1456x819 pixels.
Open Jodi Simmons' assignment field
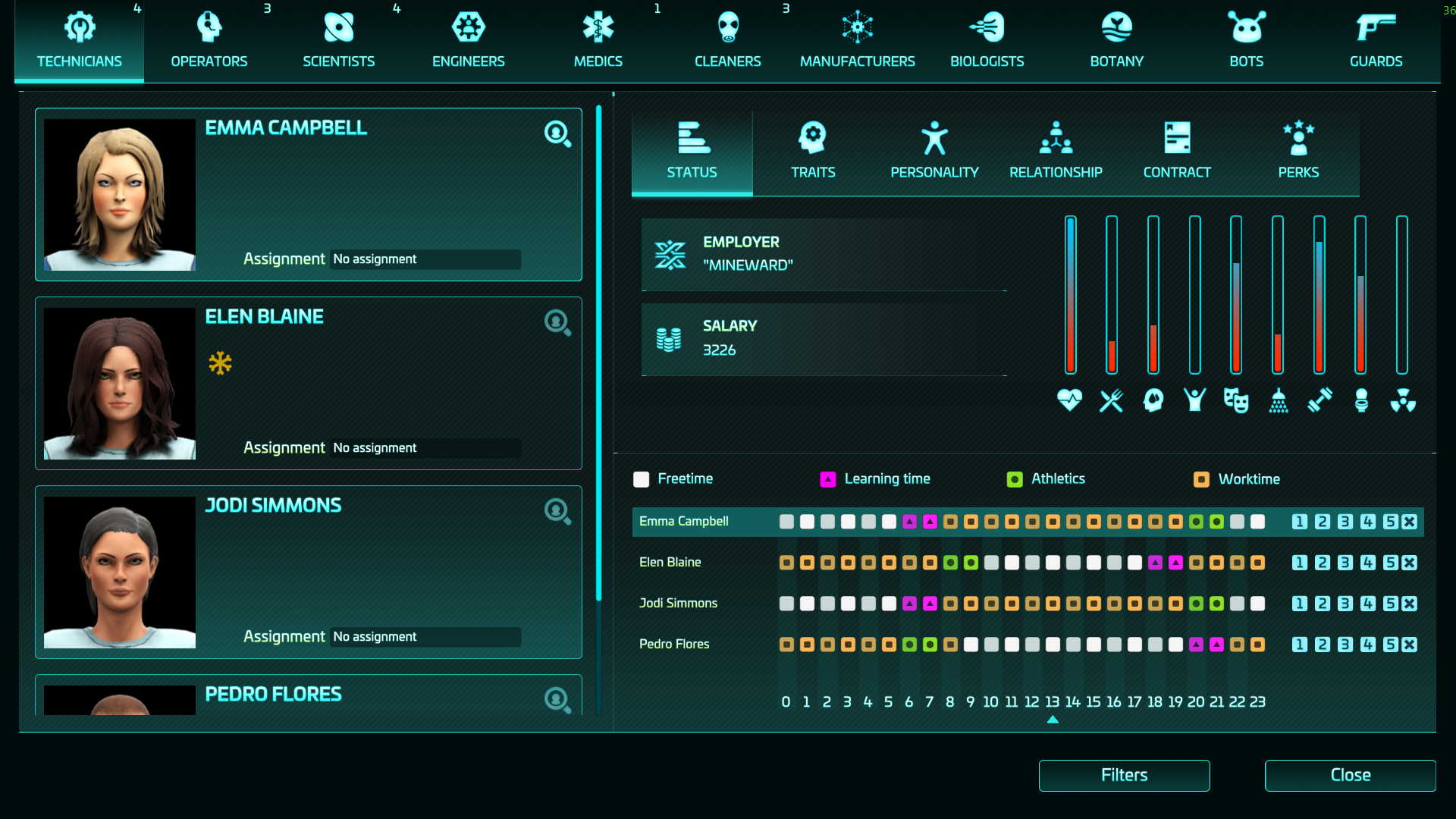point(425,637)
